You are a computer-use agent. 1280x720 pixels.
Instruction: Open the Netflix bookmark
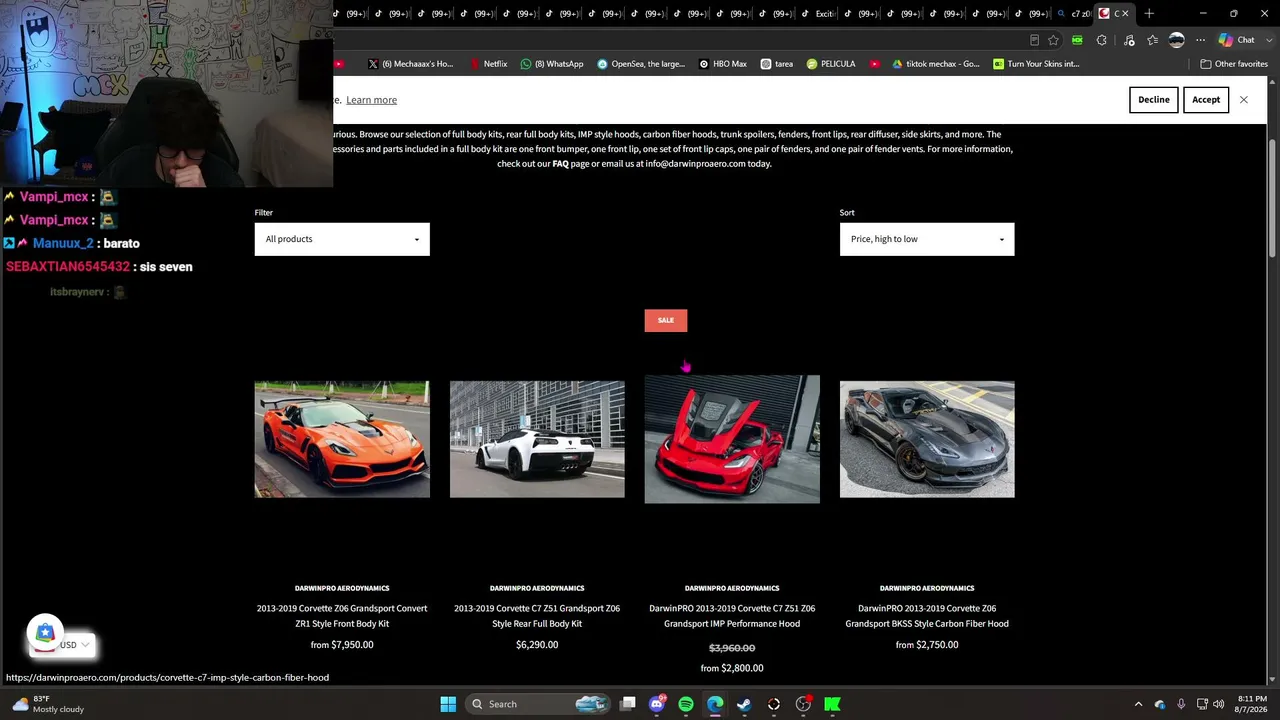pyautogui.click(x=488, y=64)
